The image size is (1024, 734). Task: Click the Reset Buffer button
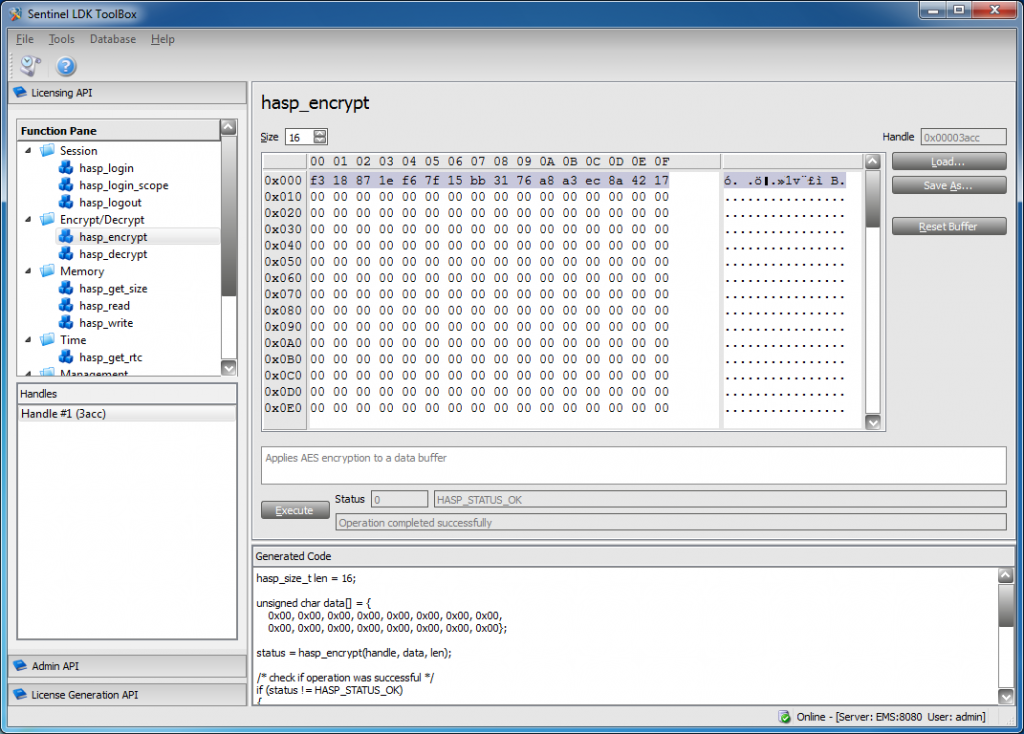(x=949, y=227)
